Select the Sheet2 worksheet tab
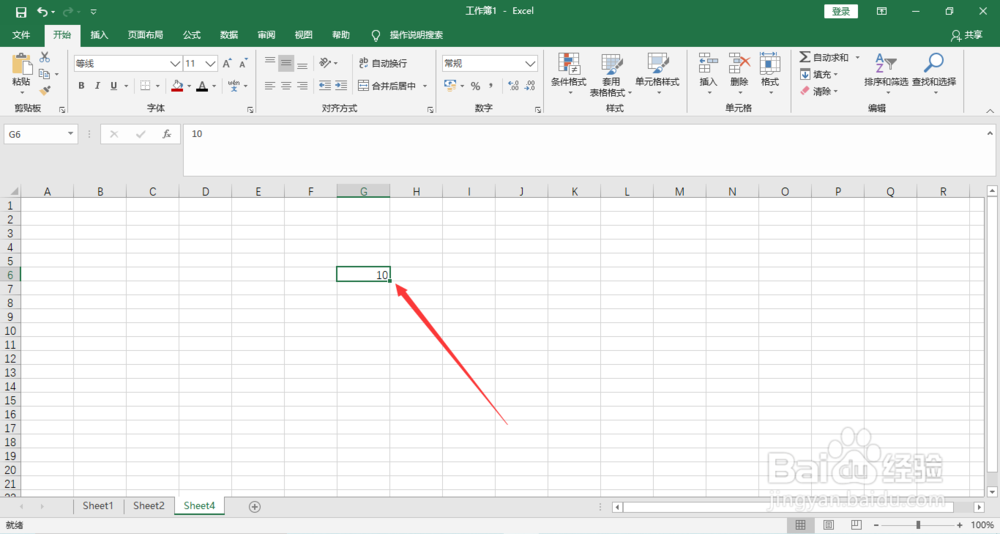 (x=149, y=506)
